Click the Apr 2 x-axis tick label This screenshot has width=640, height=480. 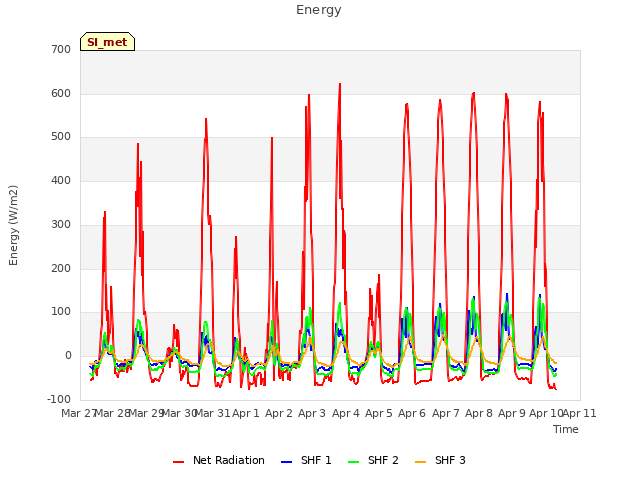point(279,413)
